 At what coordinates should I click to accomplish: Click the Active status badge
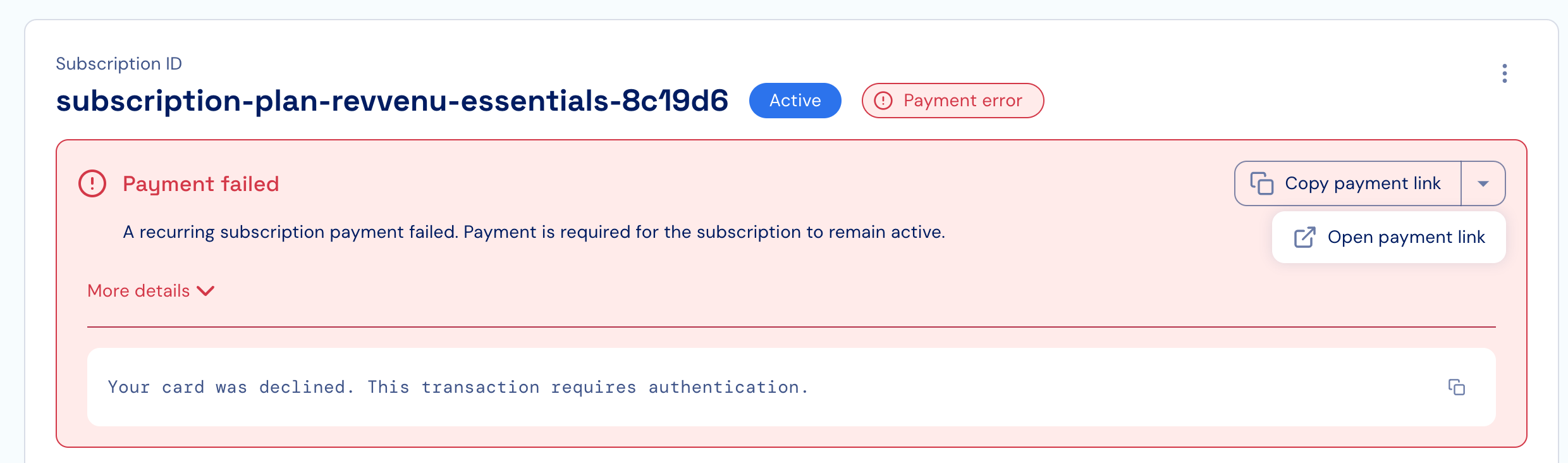click(795, 101)
